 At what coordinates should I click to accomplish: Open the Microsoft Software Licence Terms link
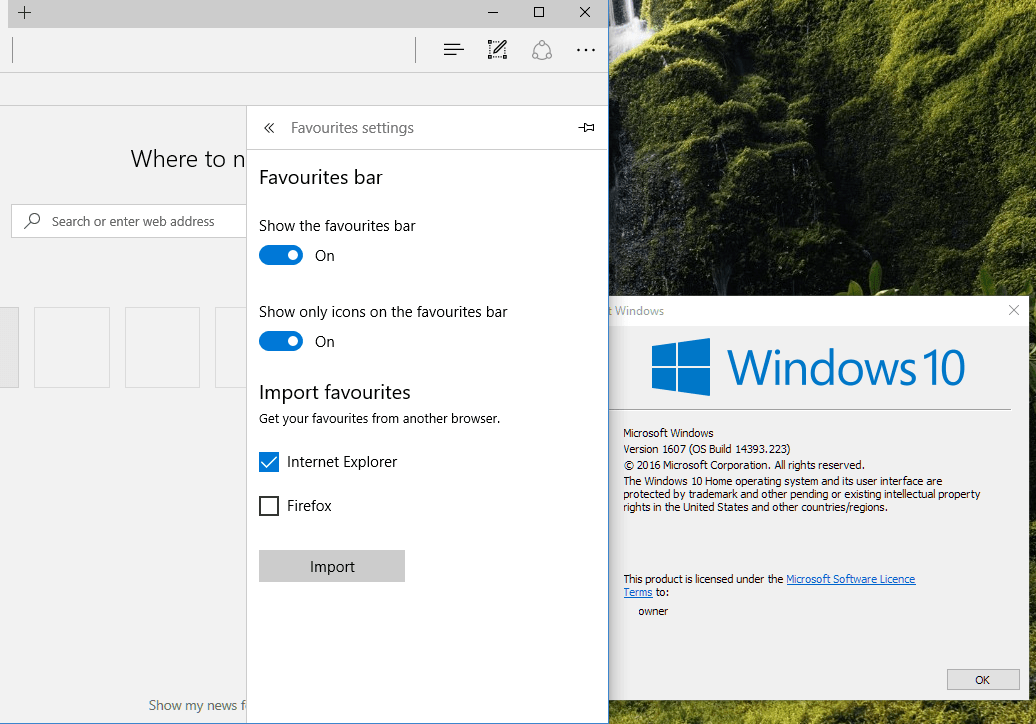[x=851, y=579]
